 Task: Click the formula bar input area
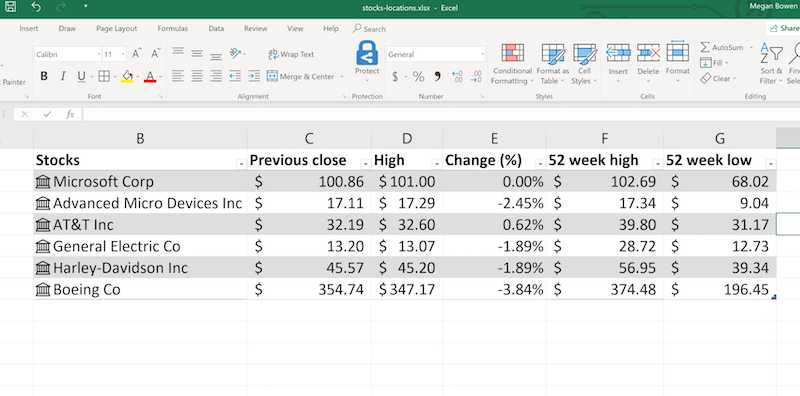tap(441, 115)
